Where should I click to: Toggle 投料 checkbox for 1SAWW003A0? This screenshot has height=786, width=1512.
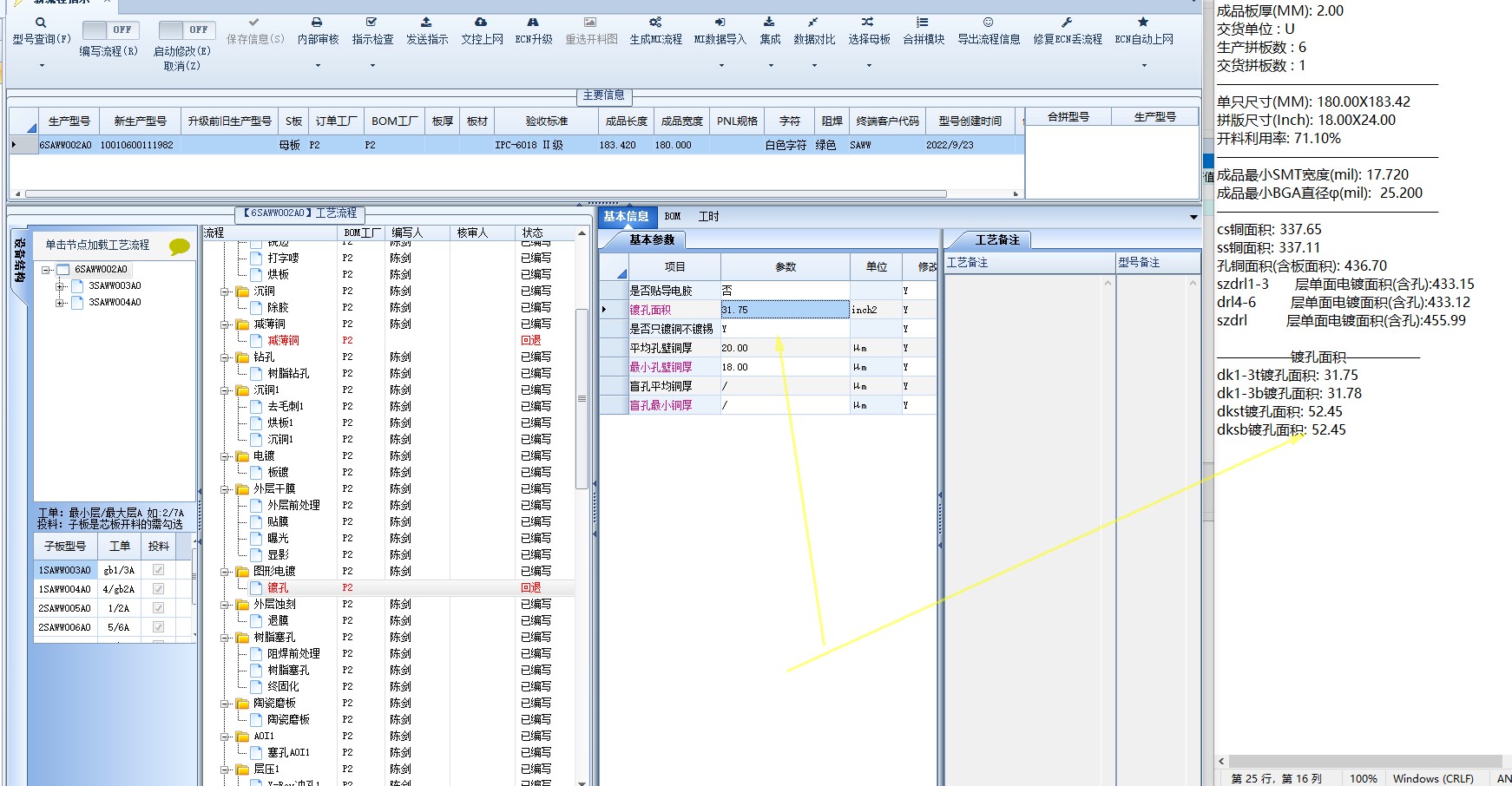point(158,570)
